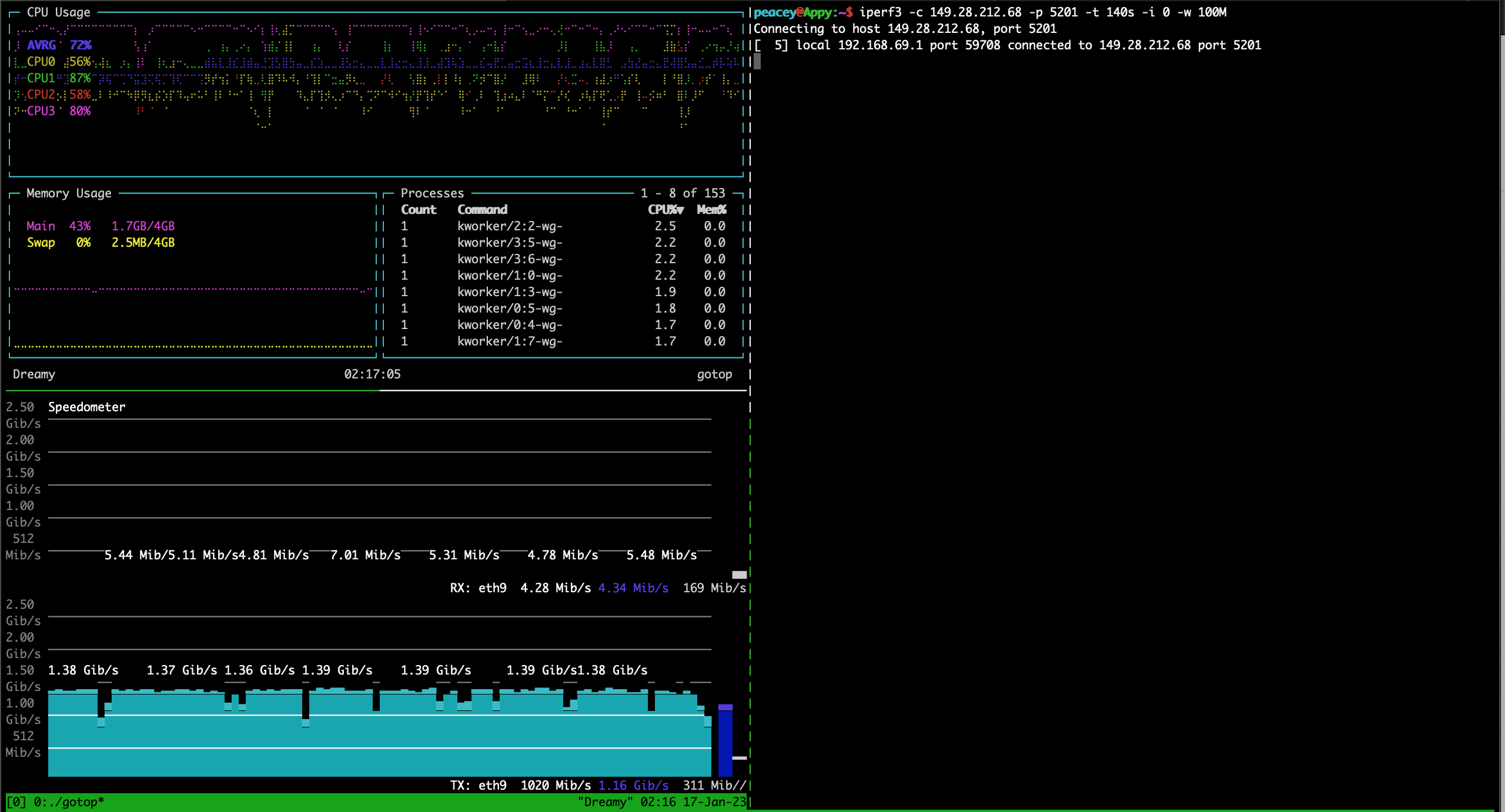
Task: Click the TX 1020 Mib/s current value
Action: coord(556,786)
